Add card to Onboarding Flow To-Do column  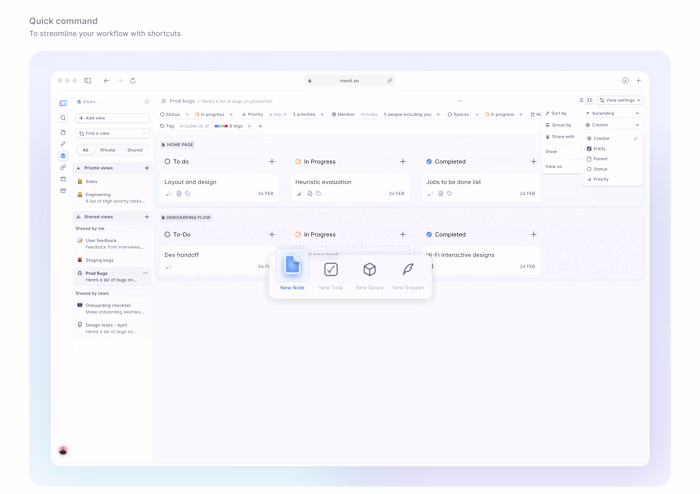272,234
